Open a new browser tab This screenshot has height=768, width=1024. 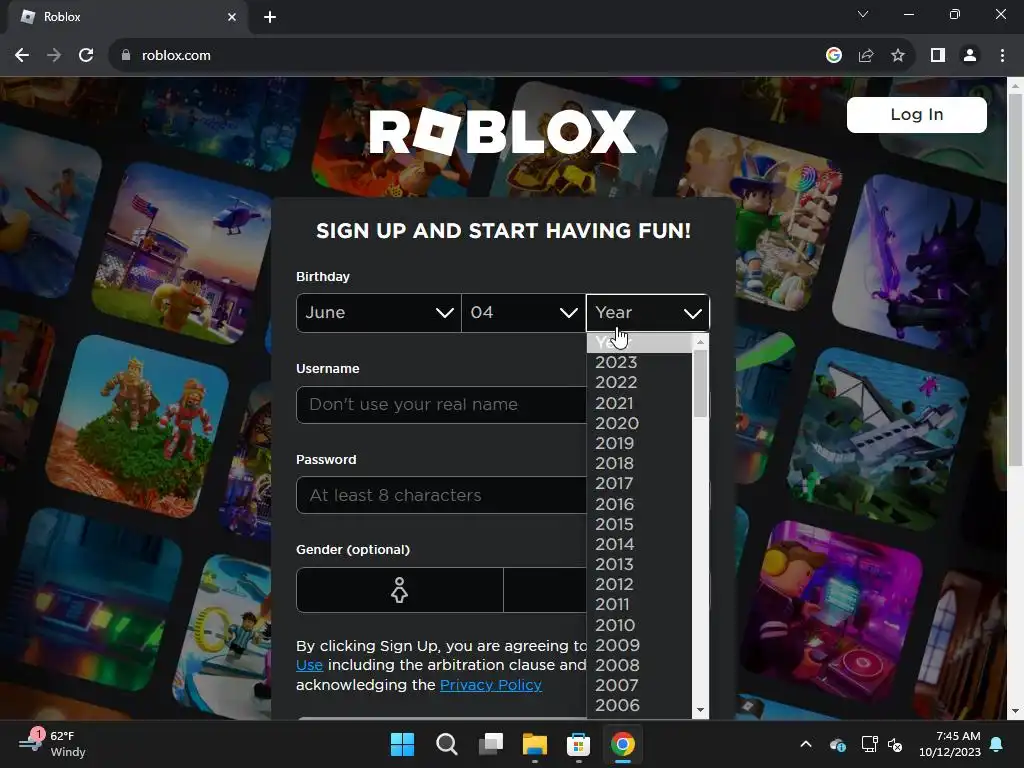(x=270, y=17)
